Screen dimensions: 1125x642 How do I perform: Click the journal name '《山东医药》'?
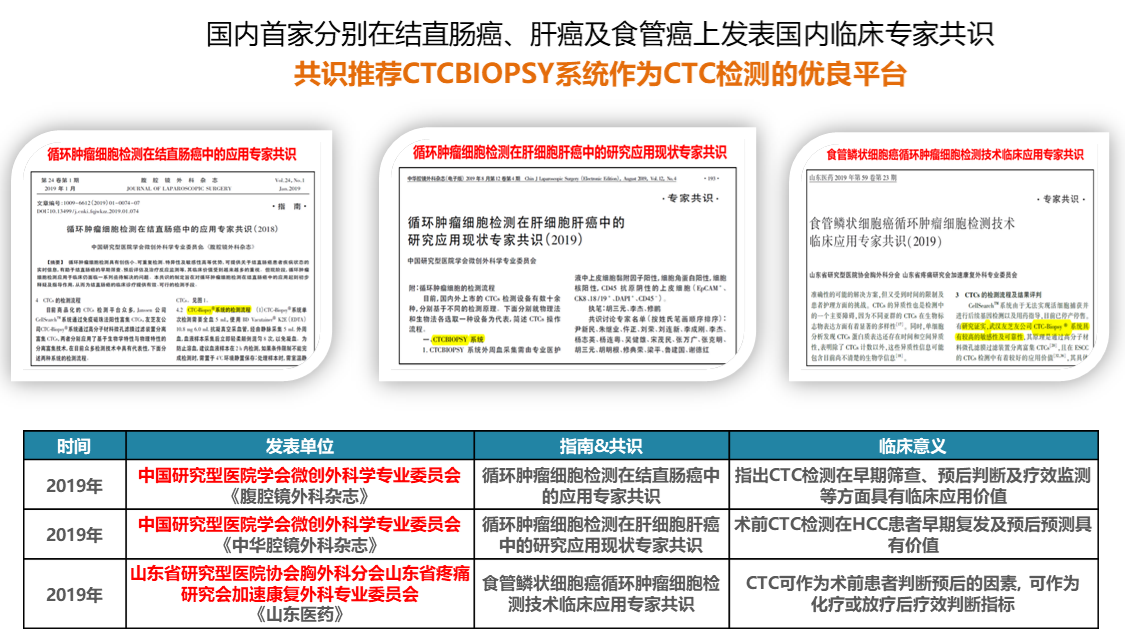coord(300,615)
